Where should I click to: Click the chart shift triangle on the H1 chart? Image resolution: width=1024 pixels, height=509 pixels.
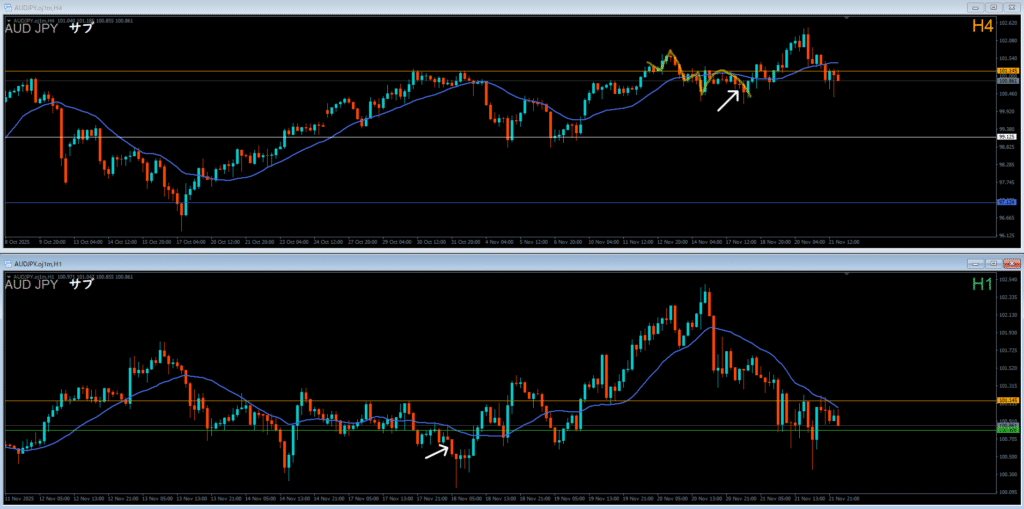846,276
